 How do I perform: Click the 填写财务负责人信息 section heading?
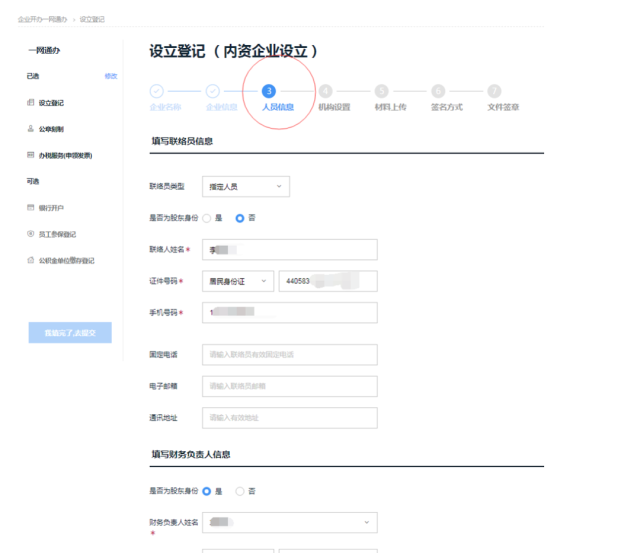click(191, 454)
